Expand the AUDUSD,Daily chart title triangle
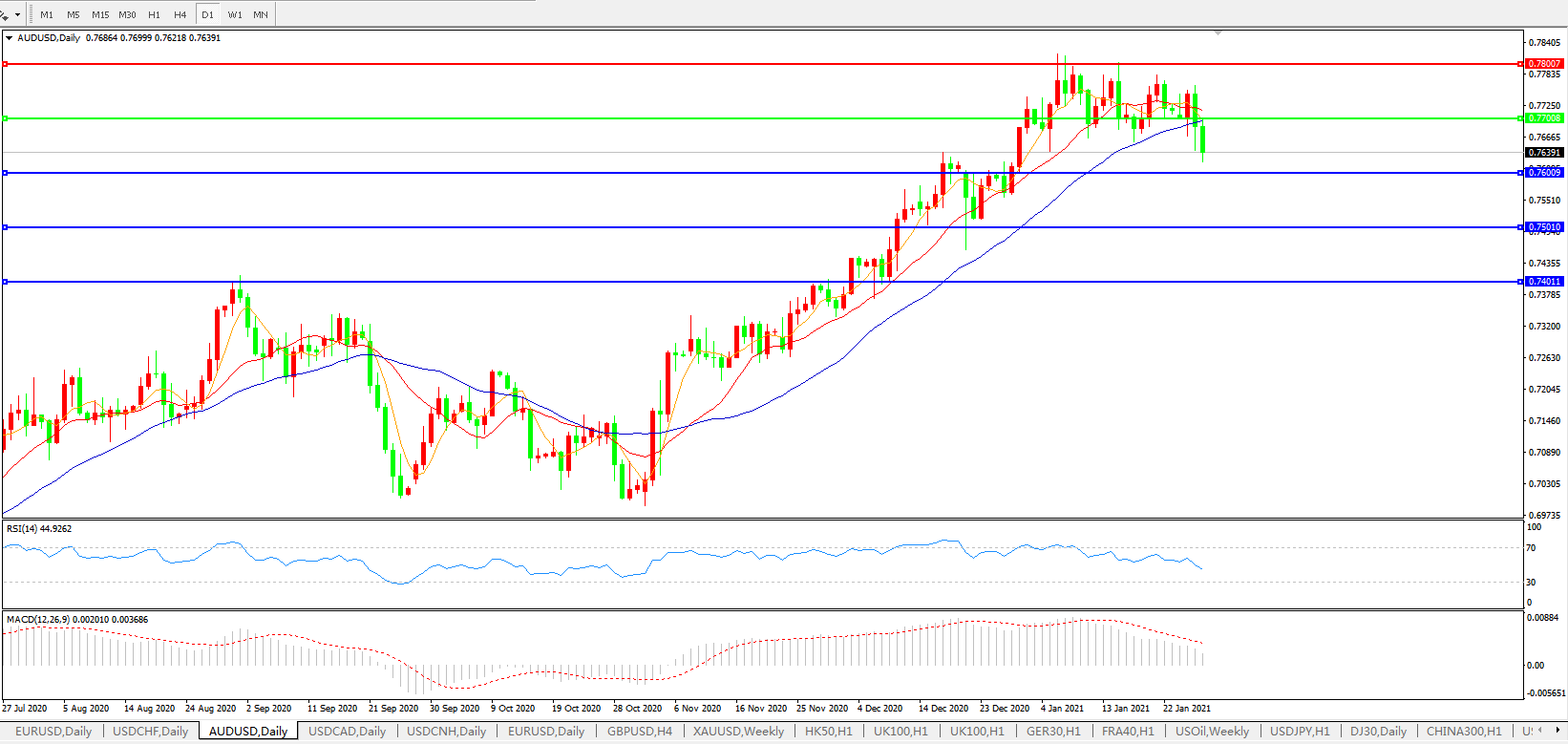1568x744 pixels. (x=10, y=38)
